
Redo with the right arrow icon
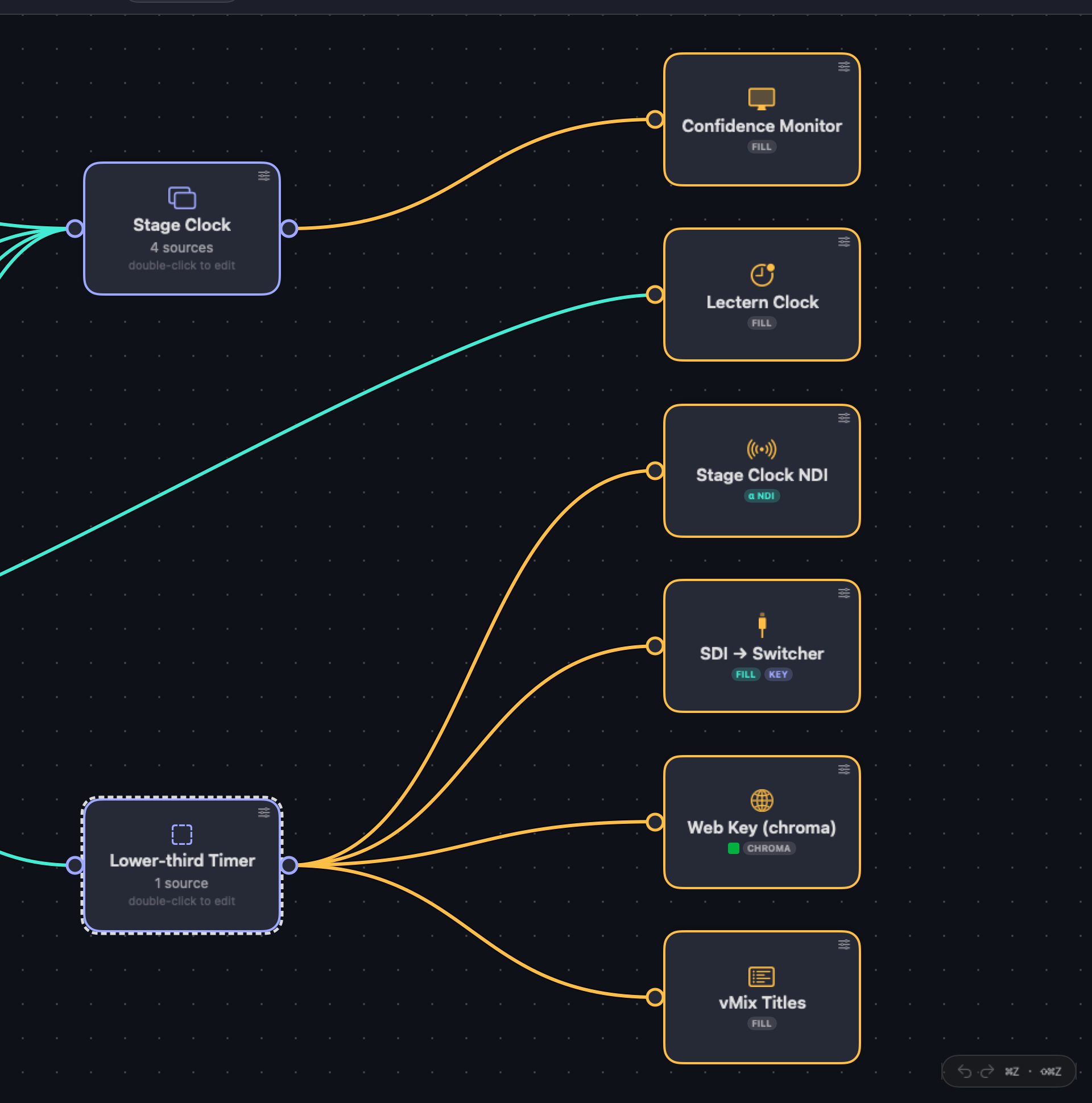(x=987, y=1072)
